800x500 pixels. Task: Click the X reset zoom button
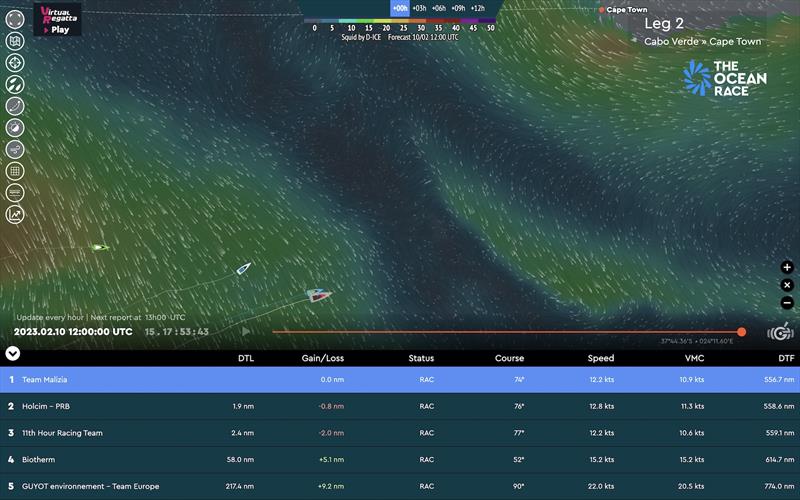coord(787,285)
